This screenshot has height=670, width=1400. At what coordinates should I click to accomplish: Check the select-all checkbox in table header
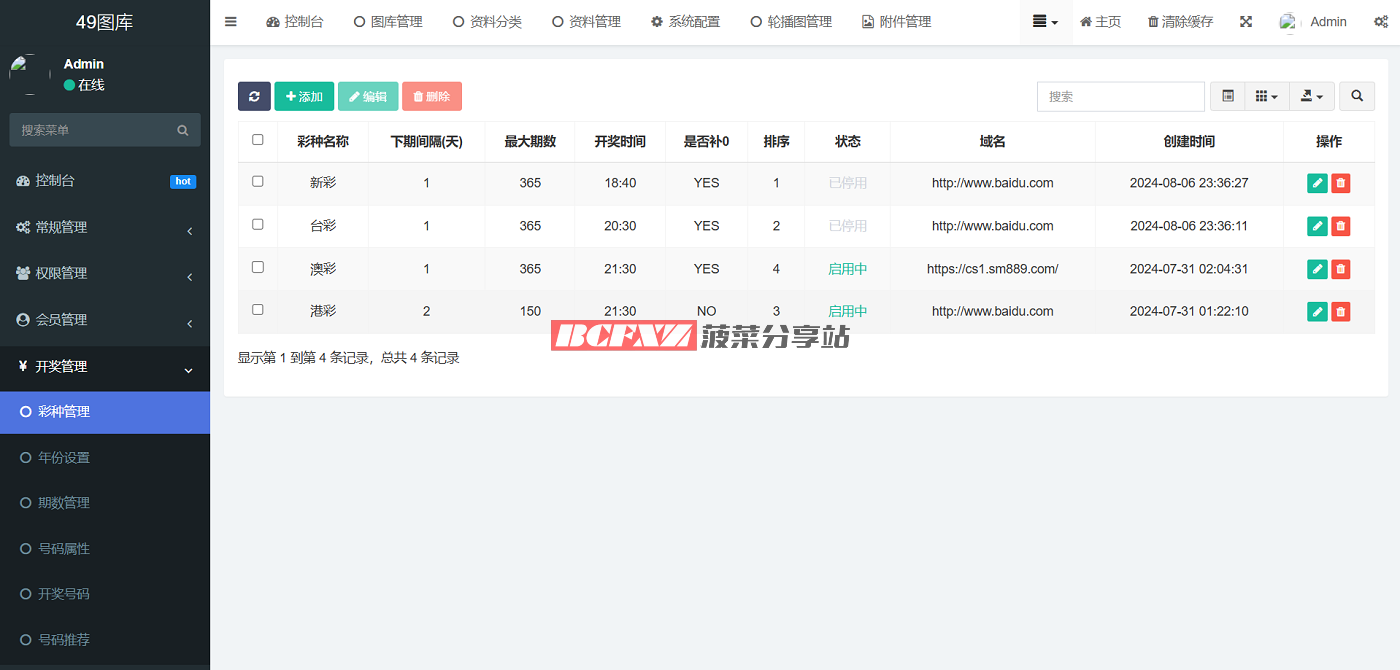[258, 140]
